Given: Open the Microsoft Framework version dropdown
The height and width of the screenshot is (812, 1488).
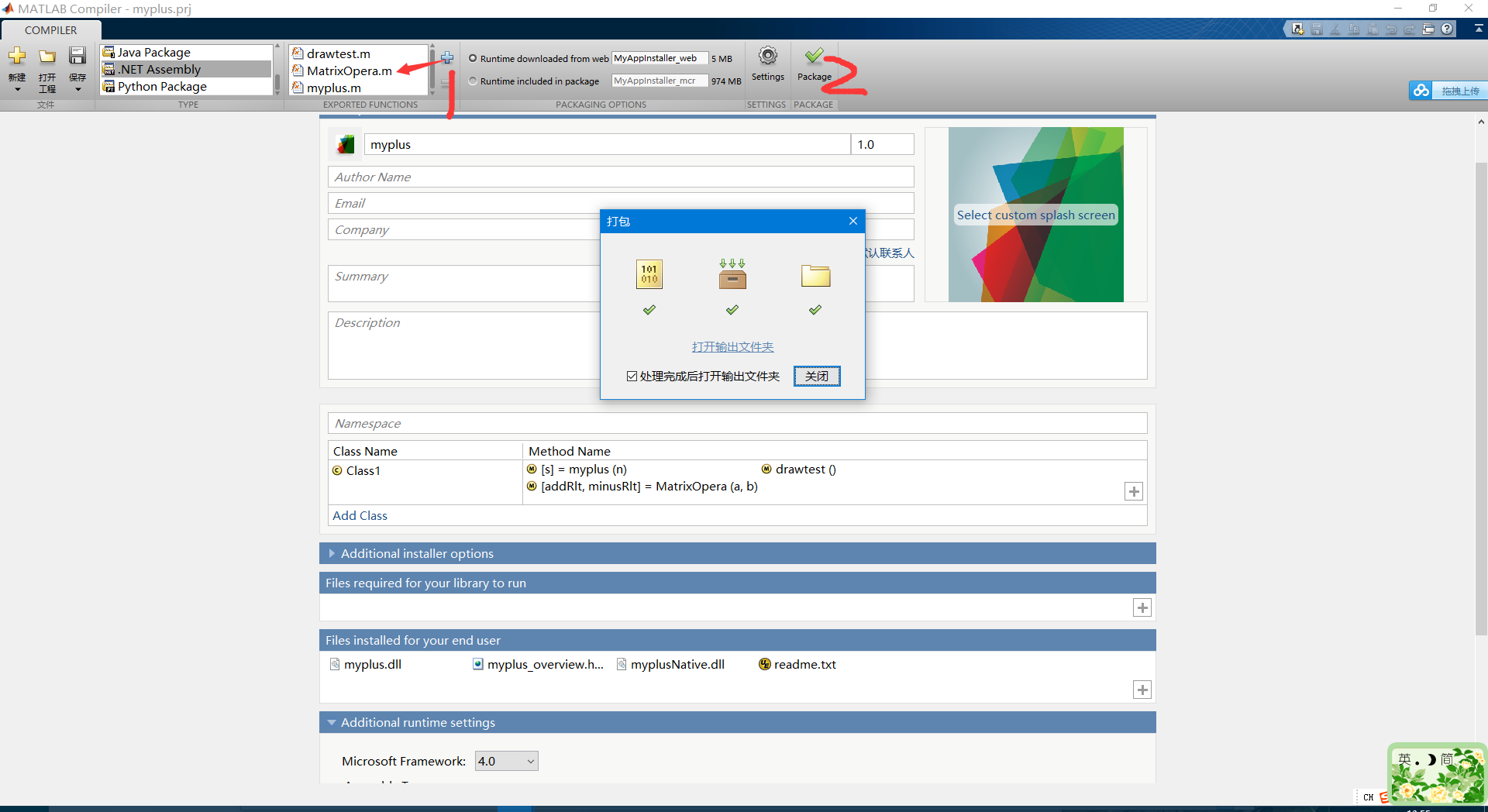Looking at the screenshot, I should click(507, 761).
